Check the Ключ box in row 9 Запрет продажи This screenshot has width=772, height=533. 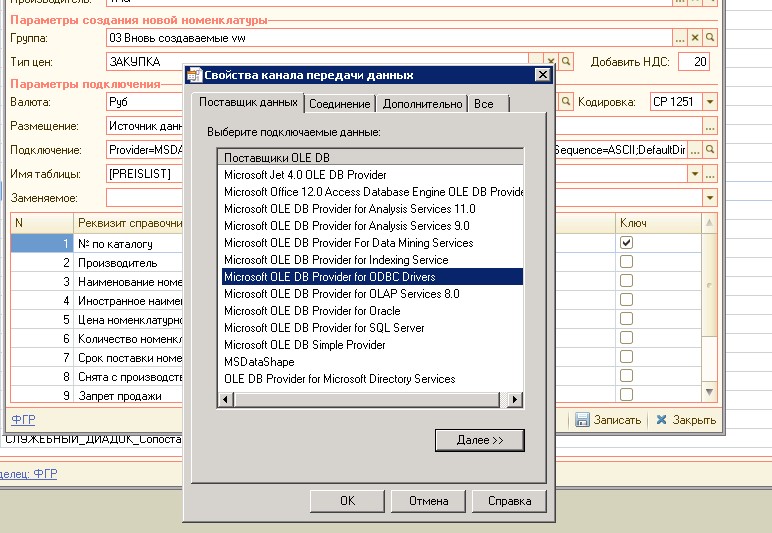[626, 394]
